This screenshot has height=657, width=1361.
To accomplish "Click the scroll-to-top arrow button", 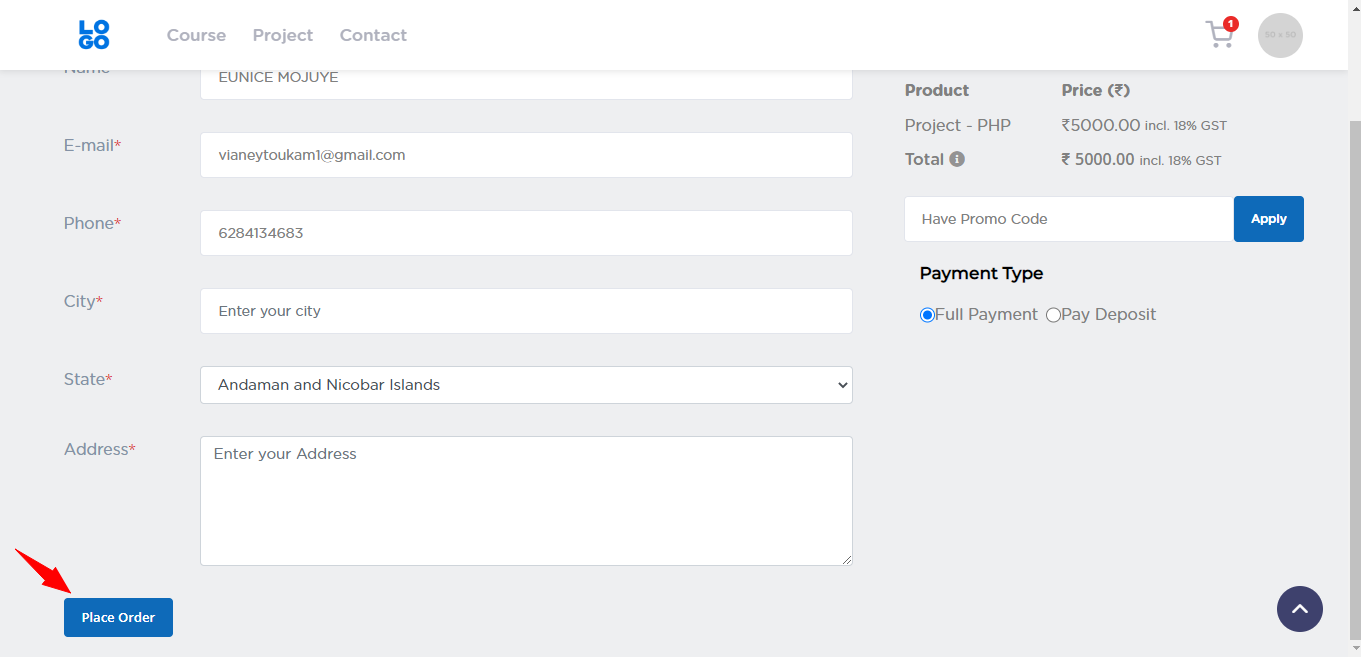I will tap(1299, 608).
